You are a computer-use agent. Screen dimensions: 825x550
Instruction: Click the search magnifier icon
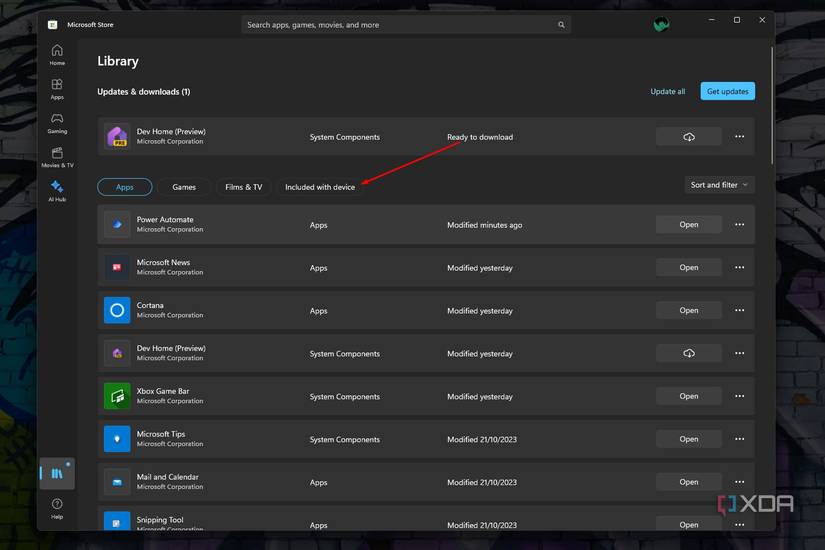561,25
